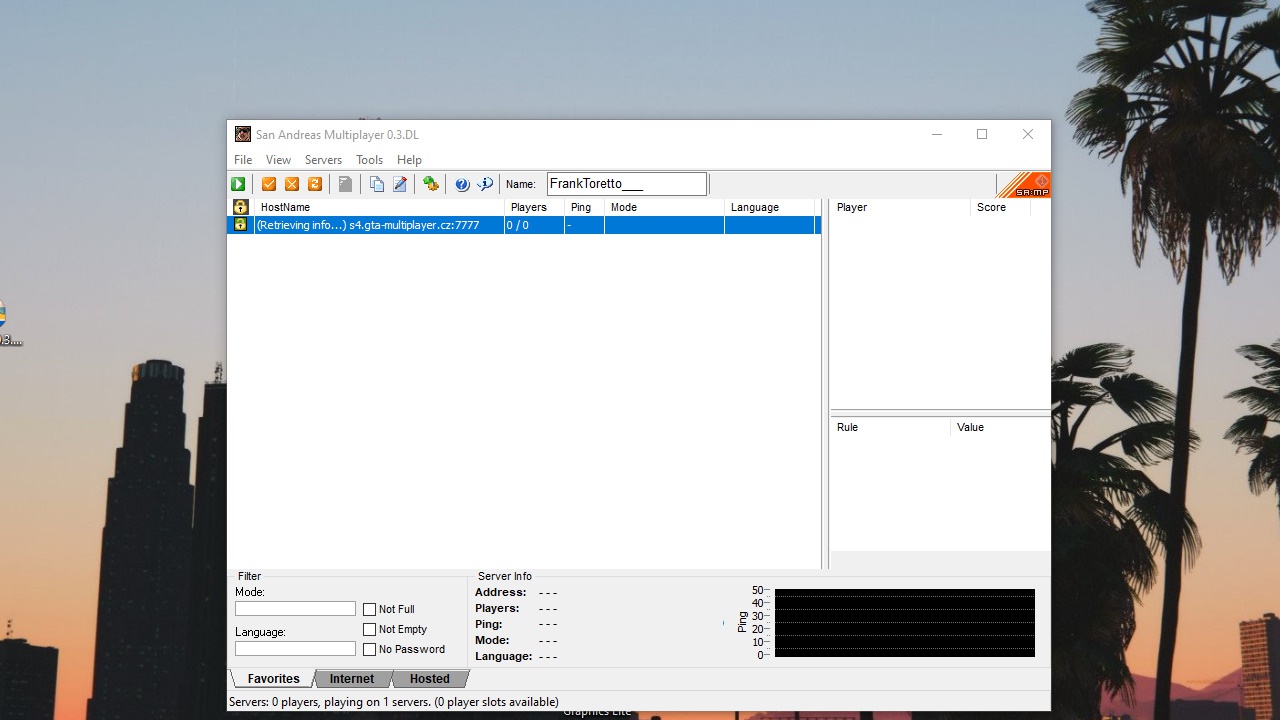Open the View menu

(x=278, y=160)
